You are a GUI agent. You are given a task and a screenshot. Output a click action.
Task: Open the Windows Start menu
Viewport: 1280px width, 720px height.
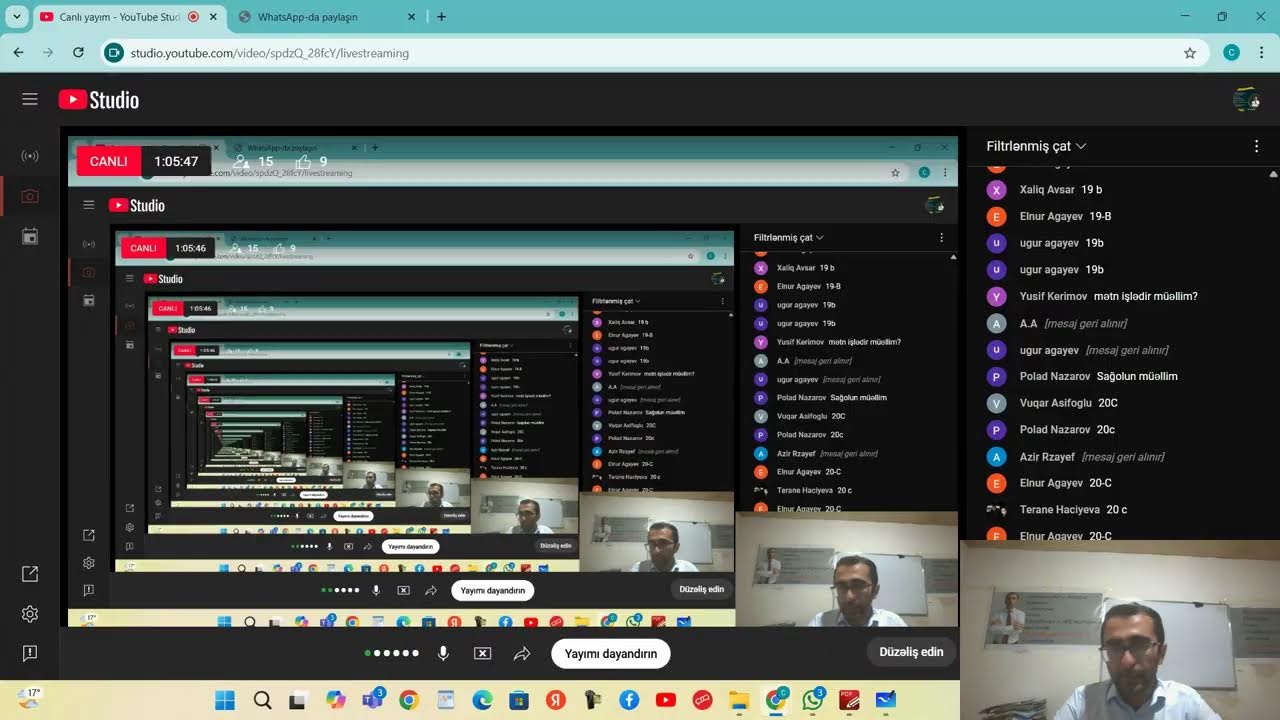coord(225,700)
